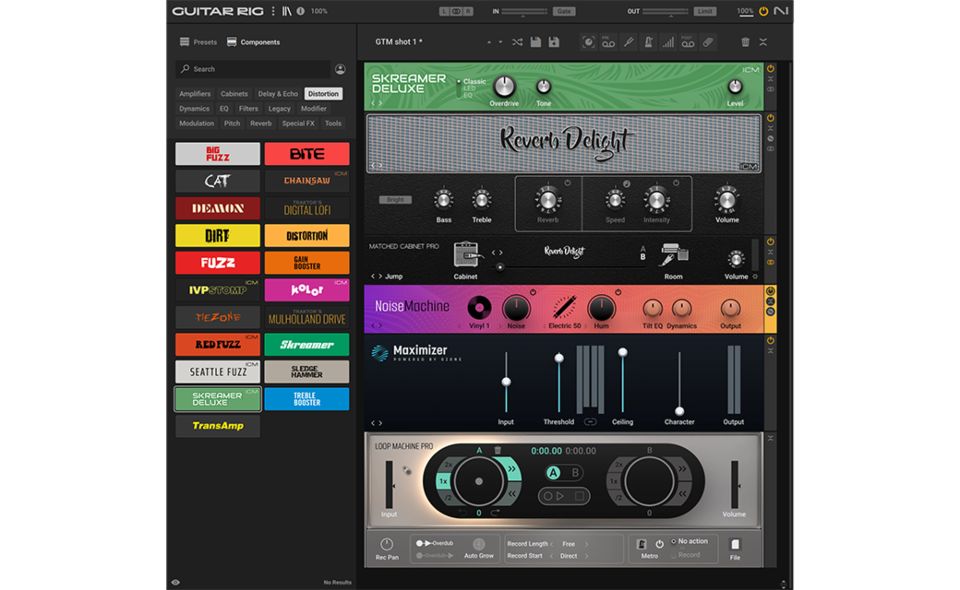Viewport: 960px width, 590px height.
Task: Click the next preset arrow on Skreamer Deluxe
Action: point(380,103)
